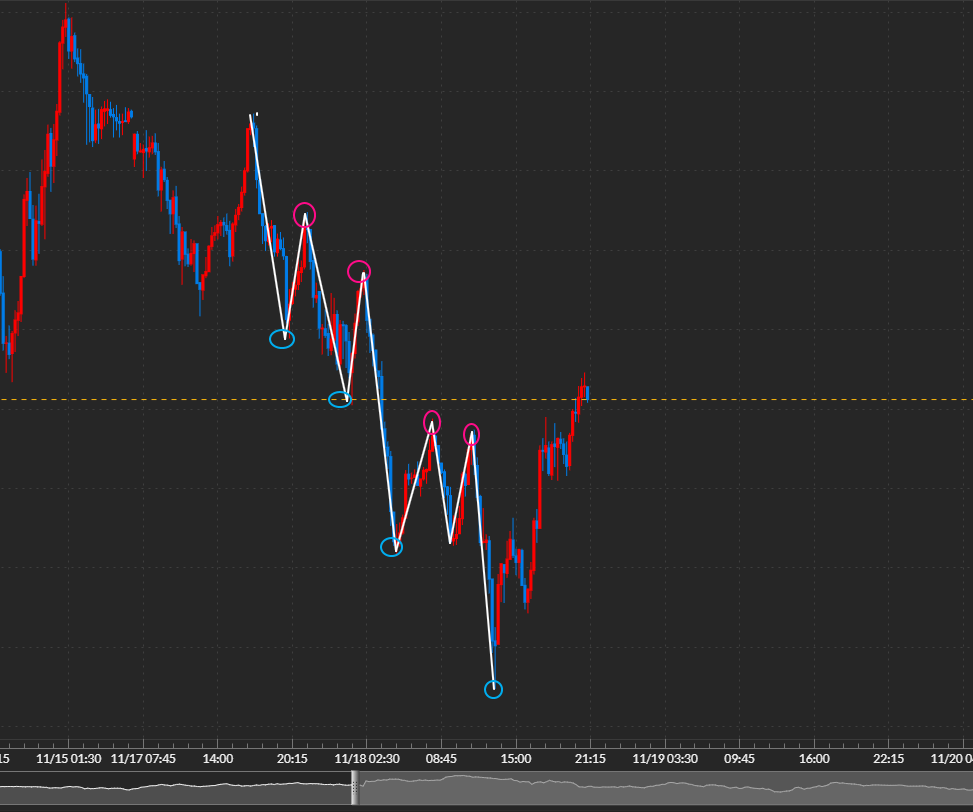
Task: Click the third pink circle from left
Action: tap(432, 421)
